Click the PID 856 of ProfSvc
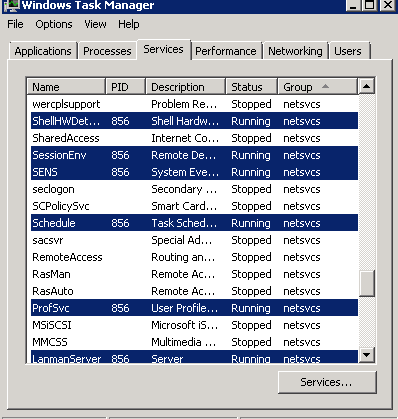The width and height of the screenshot is (398, 419). (120, 308)
